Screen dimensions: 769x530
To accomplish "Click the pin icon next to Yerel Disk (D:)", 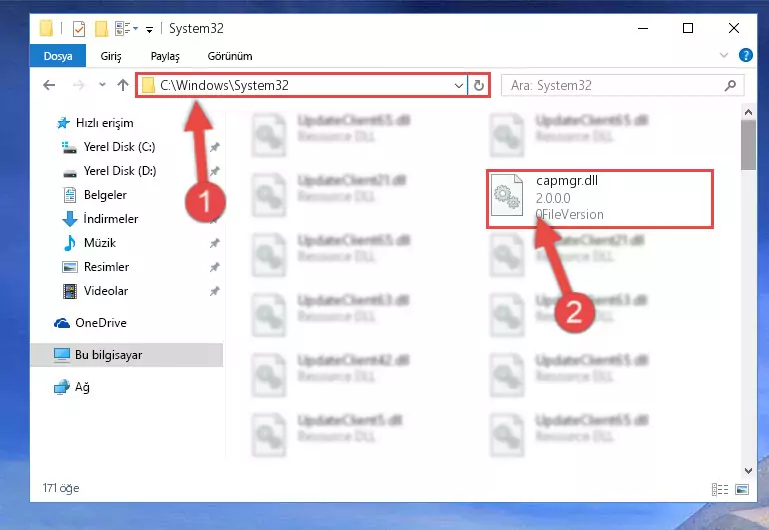I will [x=214, y=171].
